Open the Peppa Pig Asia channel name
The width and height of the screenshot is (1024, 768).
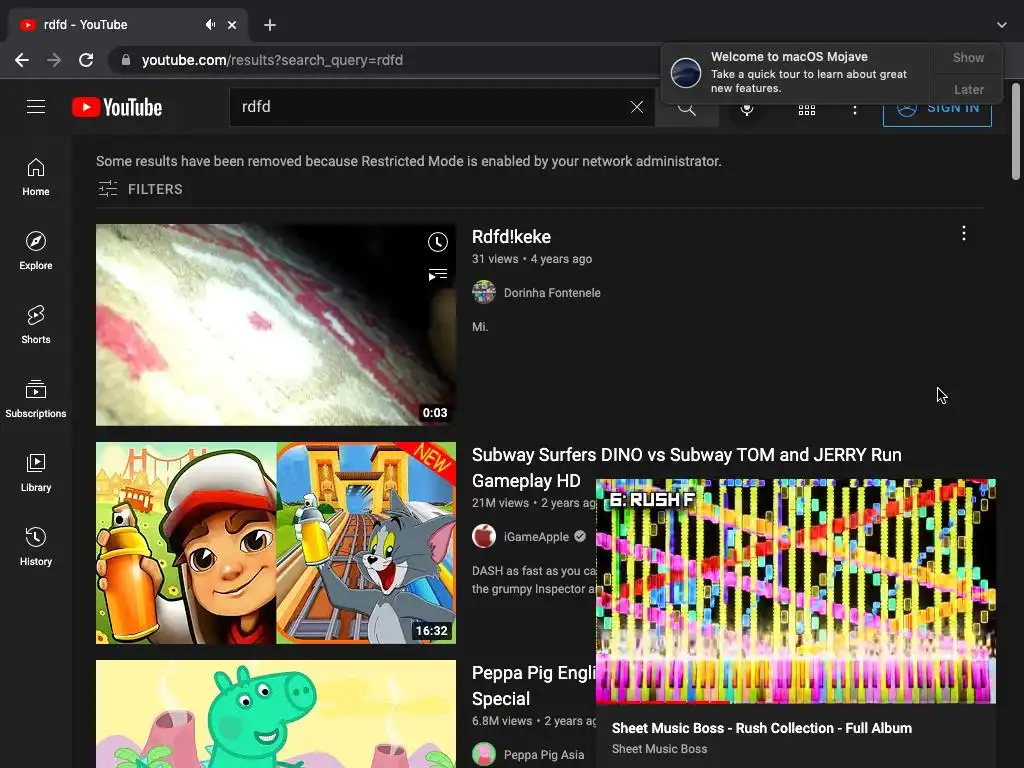click(544, 755)
